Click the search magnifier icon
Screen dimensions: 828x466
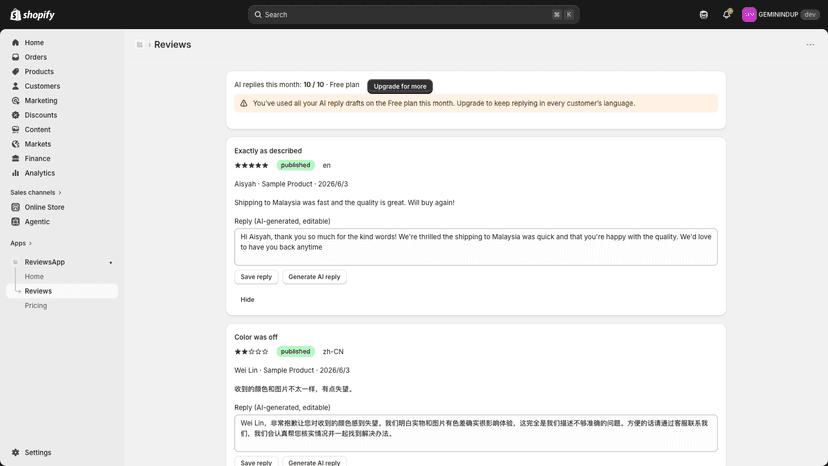pyautogui.click(x=258, y=15)
